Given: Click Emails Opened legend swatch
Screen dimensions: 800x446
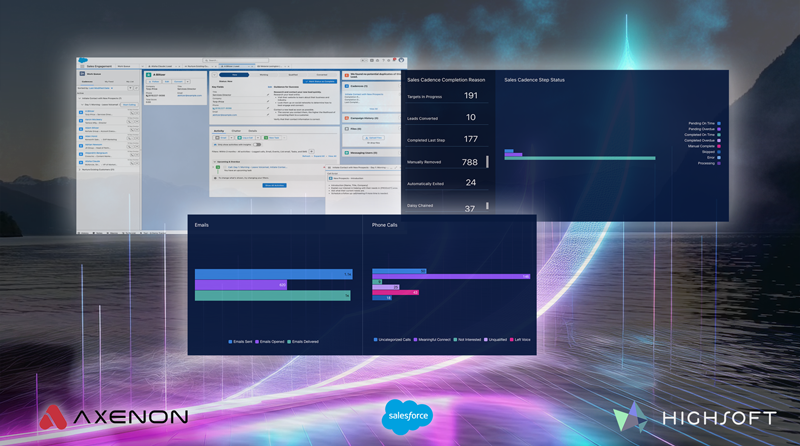Looking at the screenshot, I should [x=257, y=341].
